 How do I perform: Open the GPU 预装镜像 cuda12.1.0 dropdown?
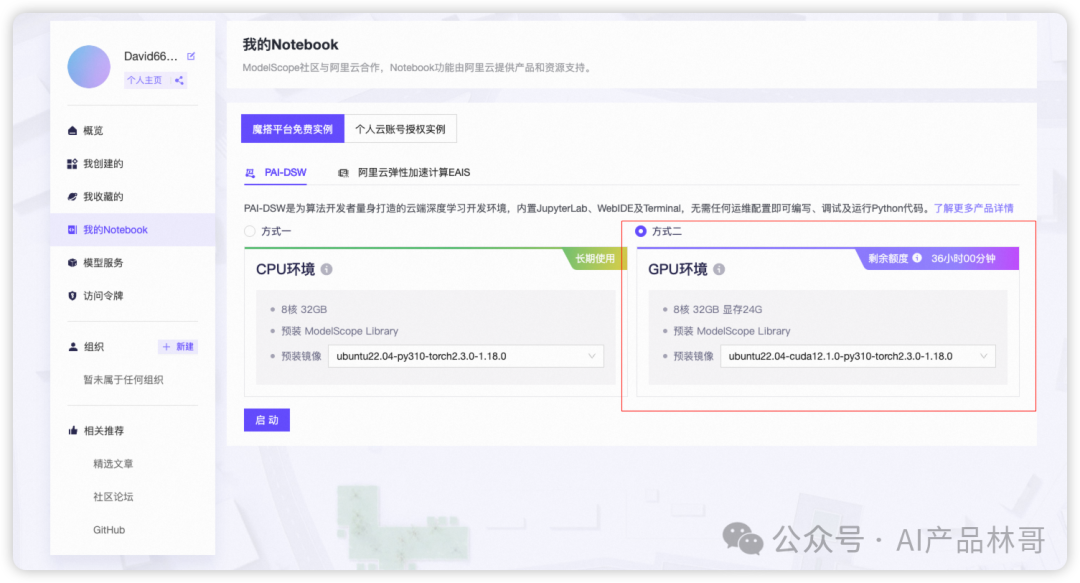tap(858, 356)
